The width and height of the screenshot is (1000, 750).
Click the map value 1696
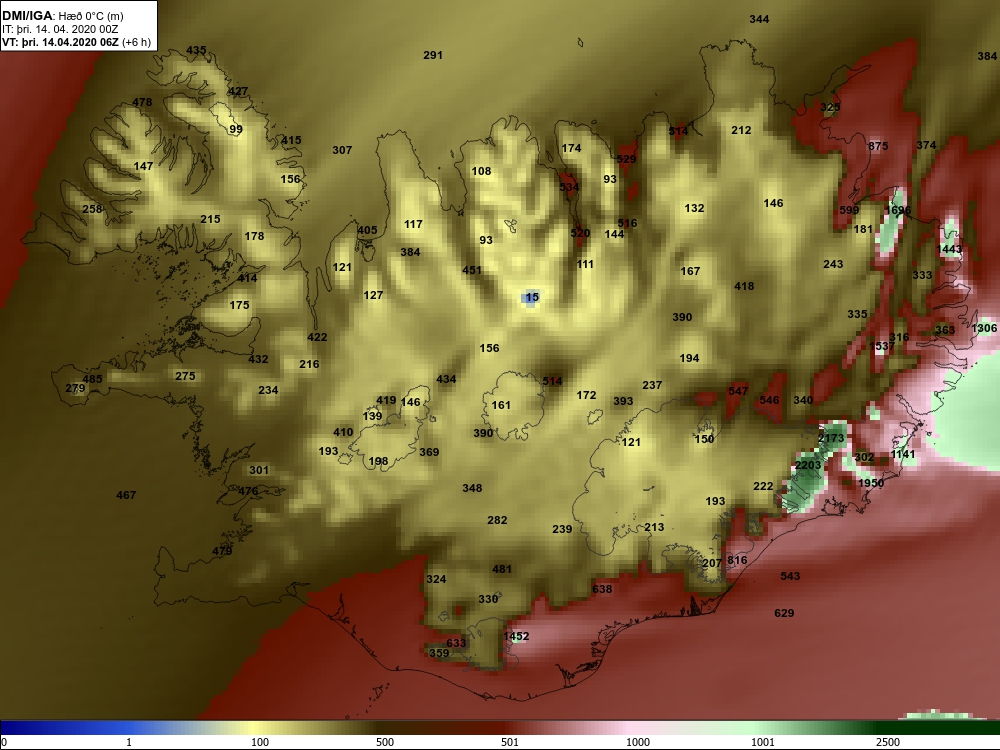pos(898,210)
